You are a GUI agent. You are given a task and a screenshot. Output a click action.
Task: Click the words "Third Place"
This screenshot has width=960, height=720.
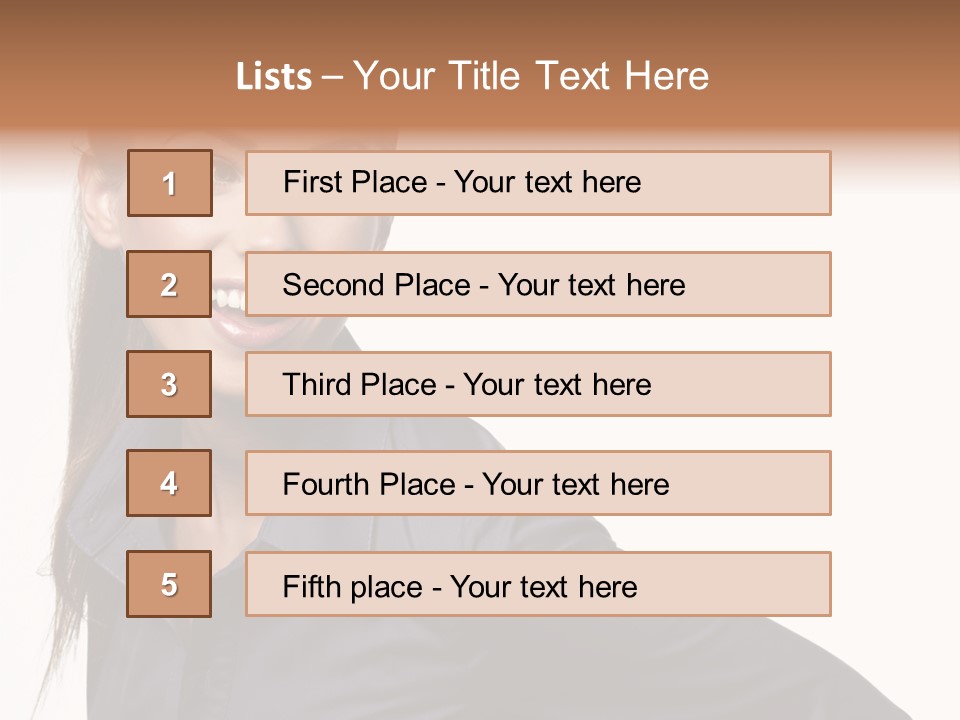pos(359,385)
